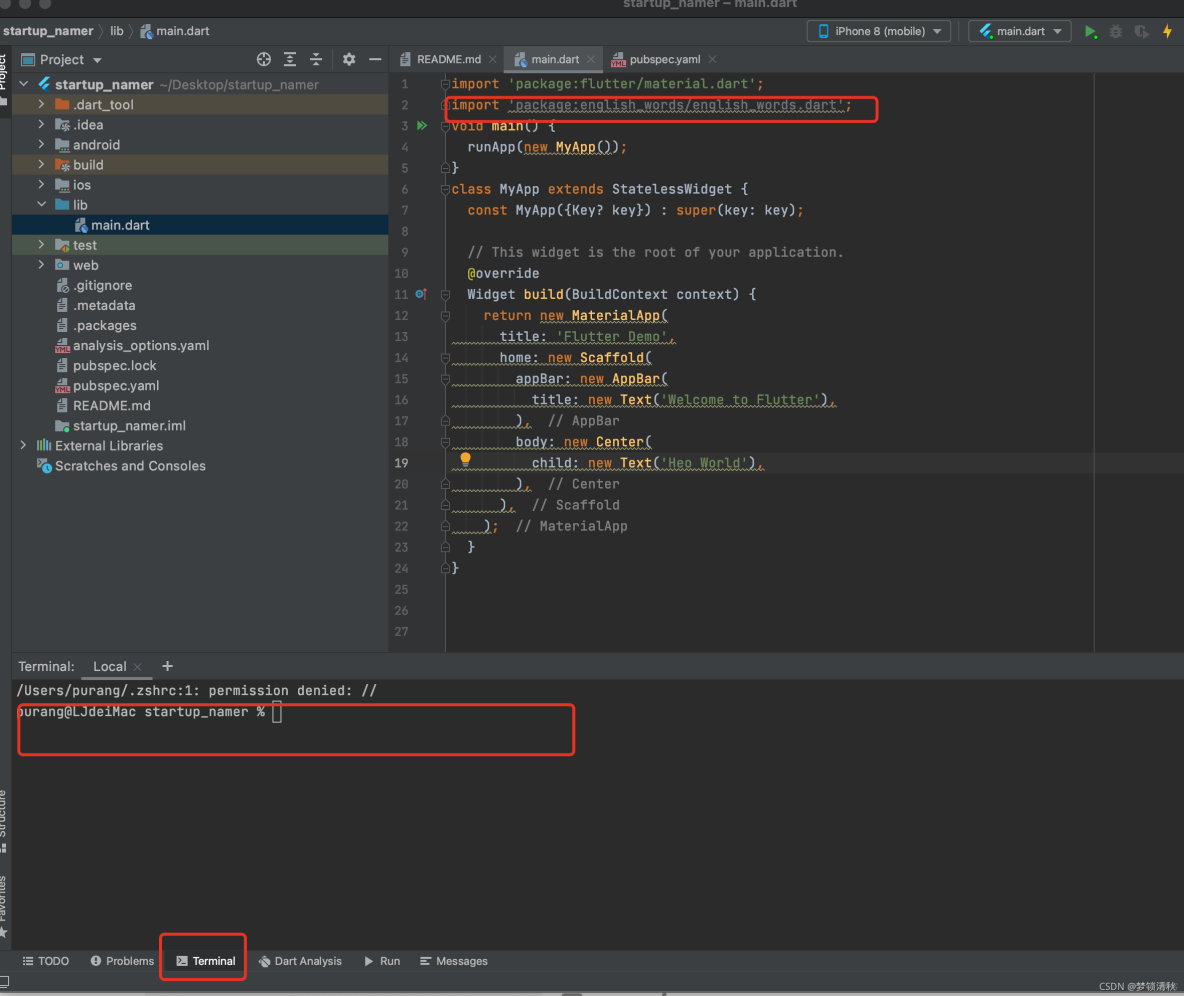Click the yellow lightbulb on line 19
Image resolution: width=1184 pixels, height=996 pixels.
point(465,458)
